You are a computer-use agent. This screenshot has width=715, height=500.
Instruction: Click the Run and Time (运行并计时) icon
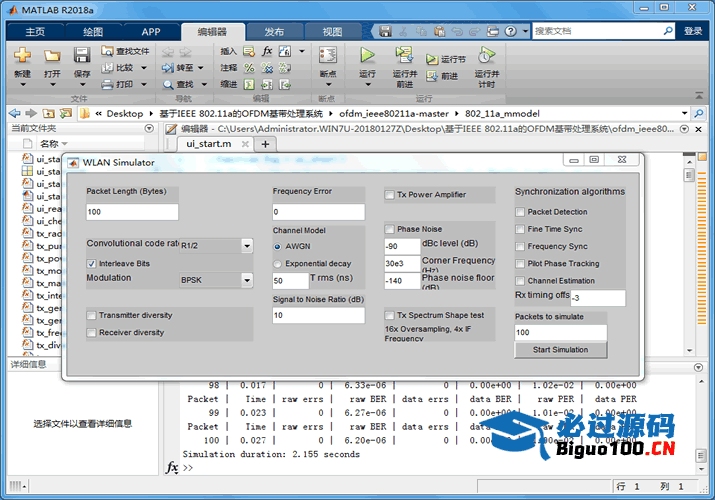[486, 56]
